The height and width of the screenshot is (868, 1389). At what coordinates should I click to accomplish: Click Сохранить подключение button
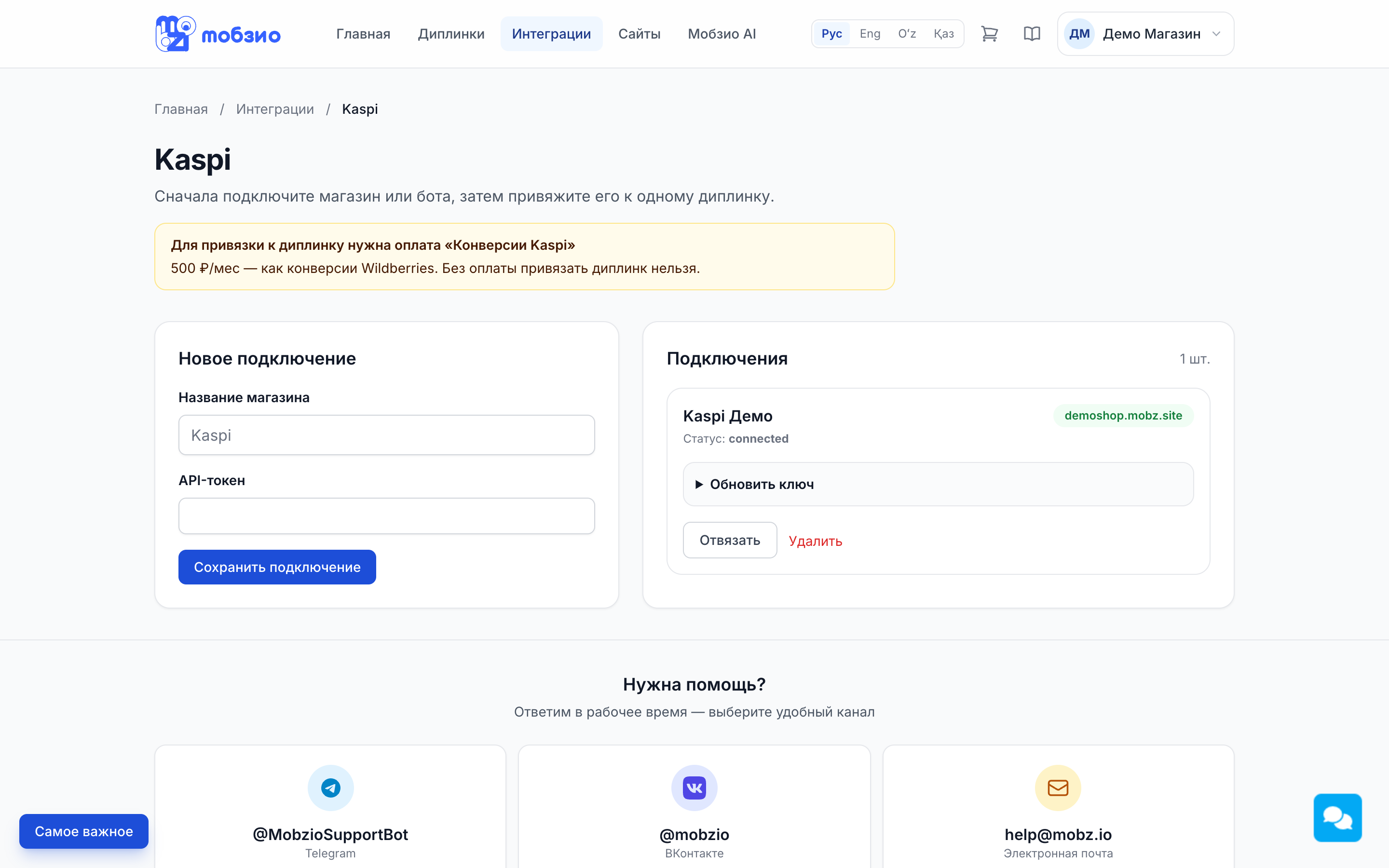pos(277,567)
